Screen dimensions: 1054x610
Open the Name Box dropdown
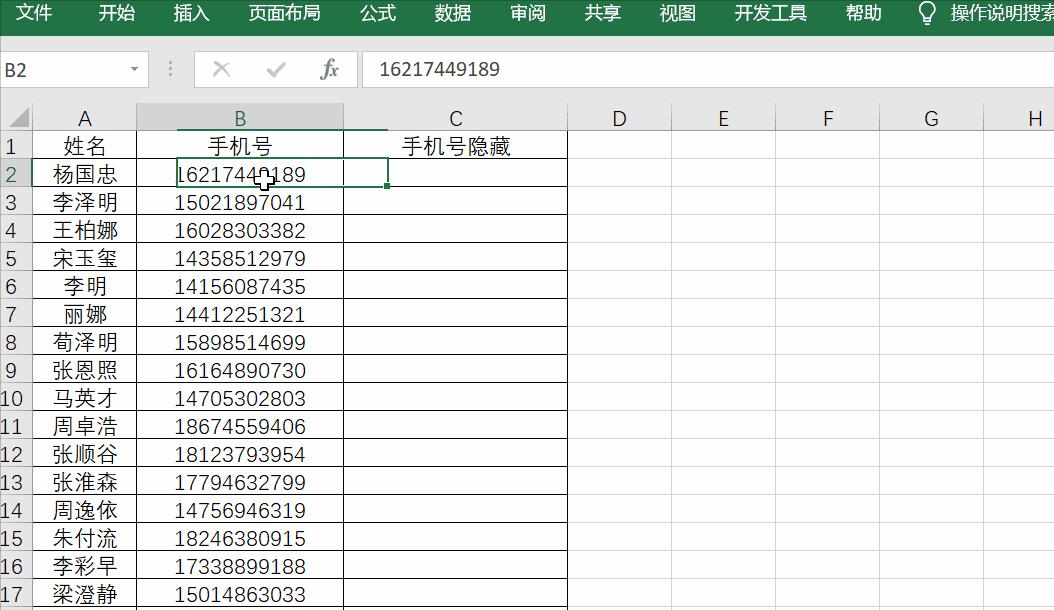(135, 69)
